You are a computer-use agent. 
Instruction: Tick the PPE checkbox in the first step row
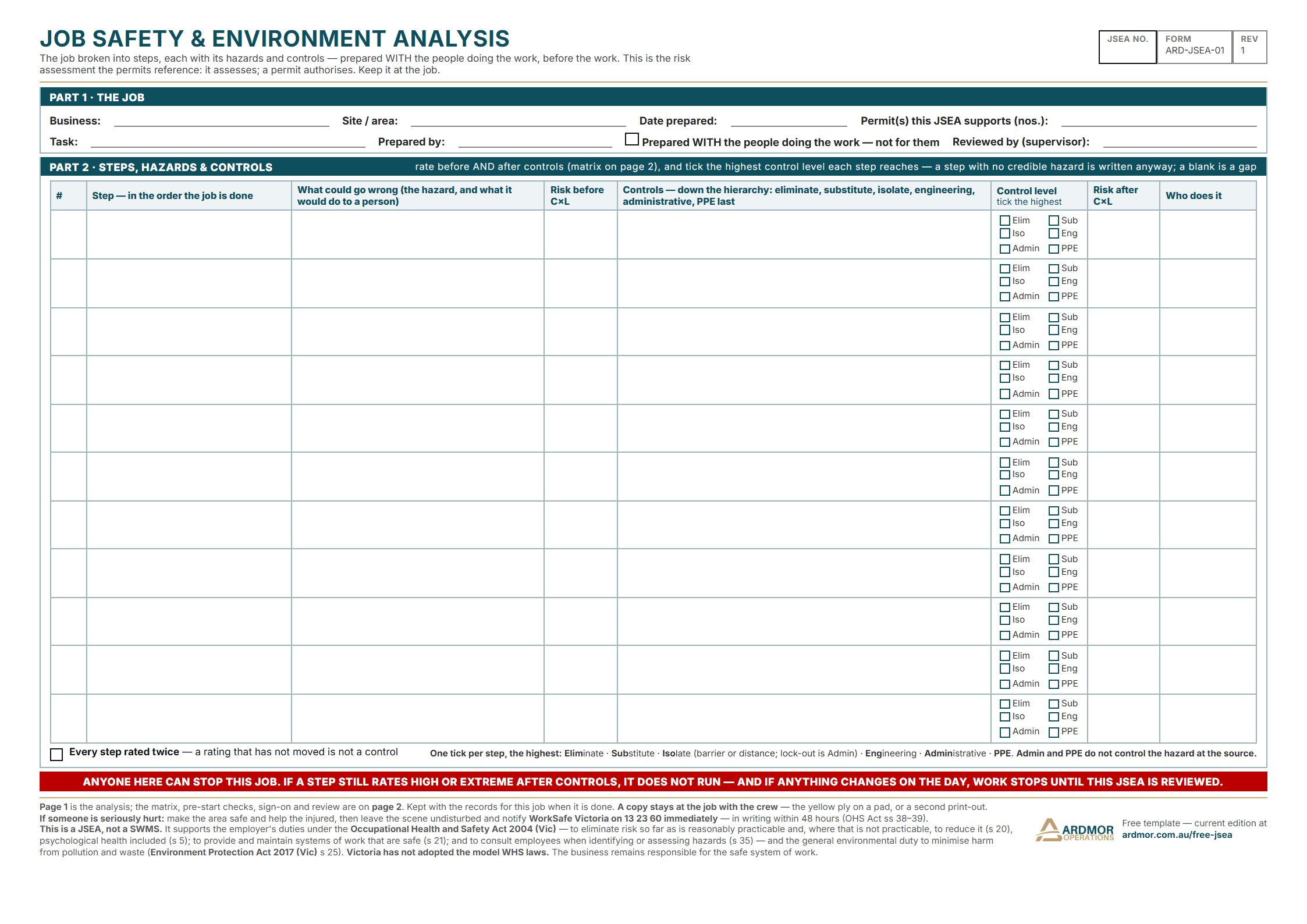(1054, 249)
